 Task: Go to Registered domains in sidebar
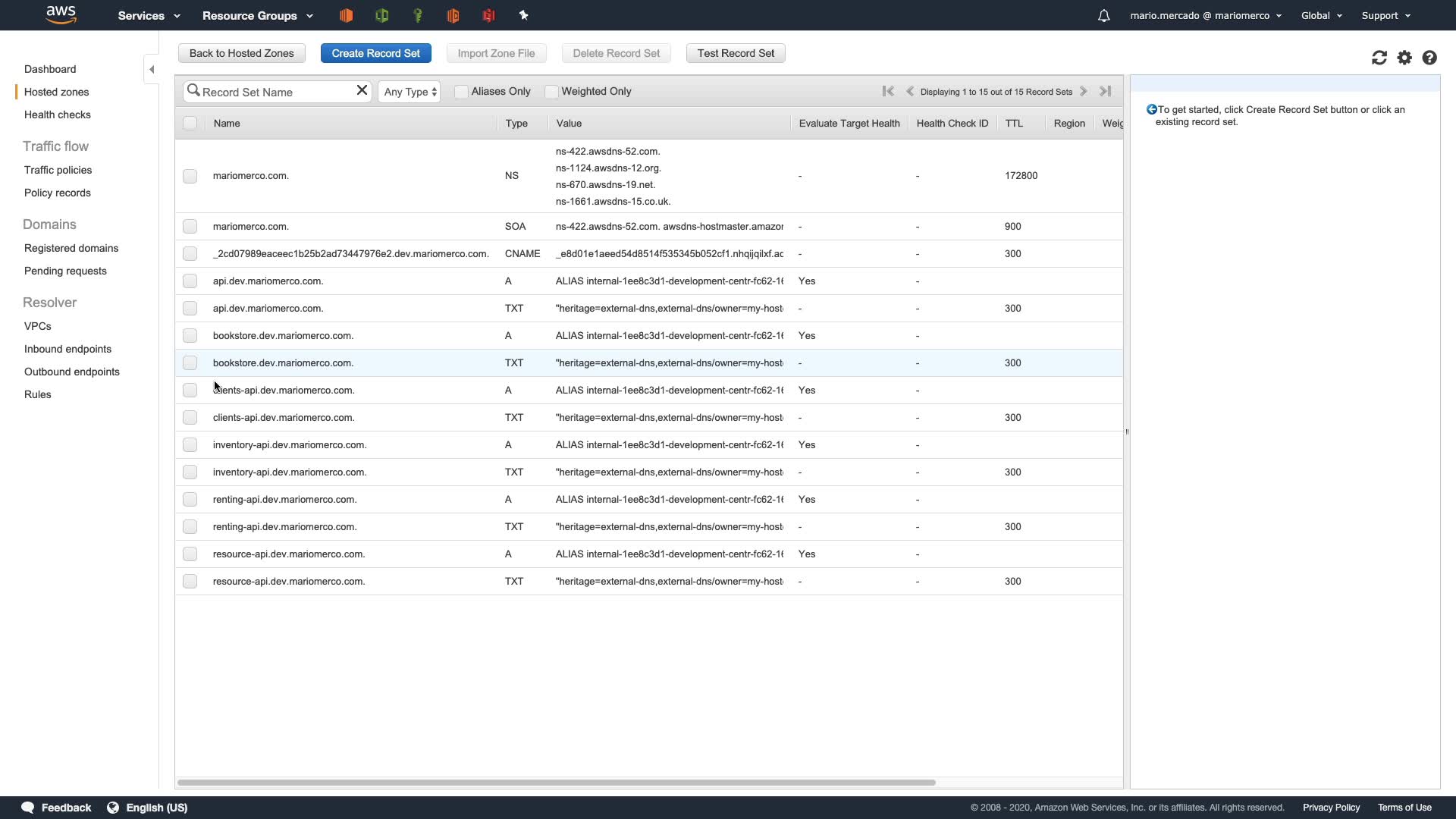[71, 248]
